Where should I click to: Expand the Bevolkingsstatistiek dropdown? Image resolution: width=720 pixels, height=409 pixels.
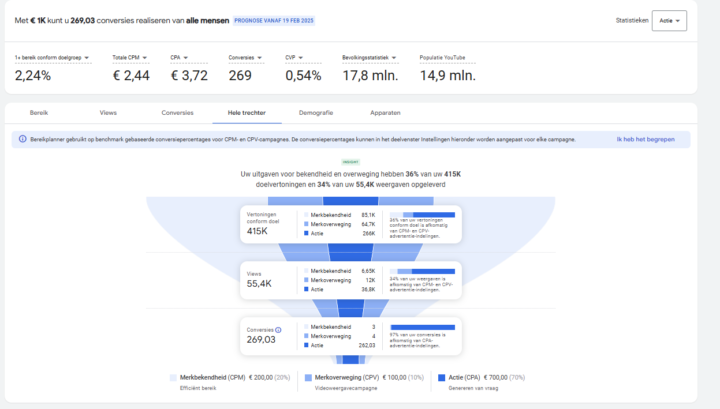click(394, 58)
